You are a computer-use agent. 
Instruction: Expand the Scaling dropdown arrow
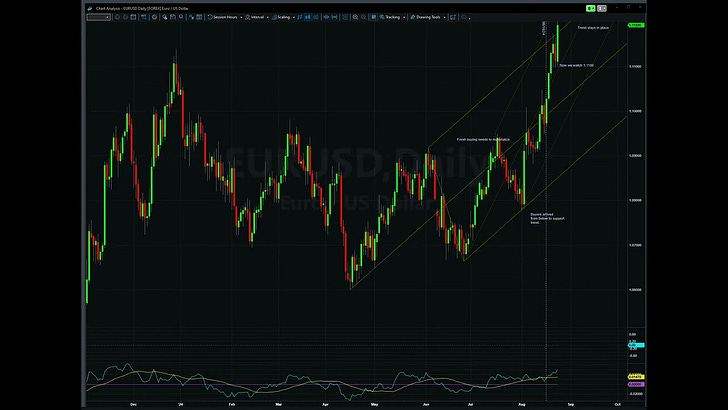pos(294,18)
